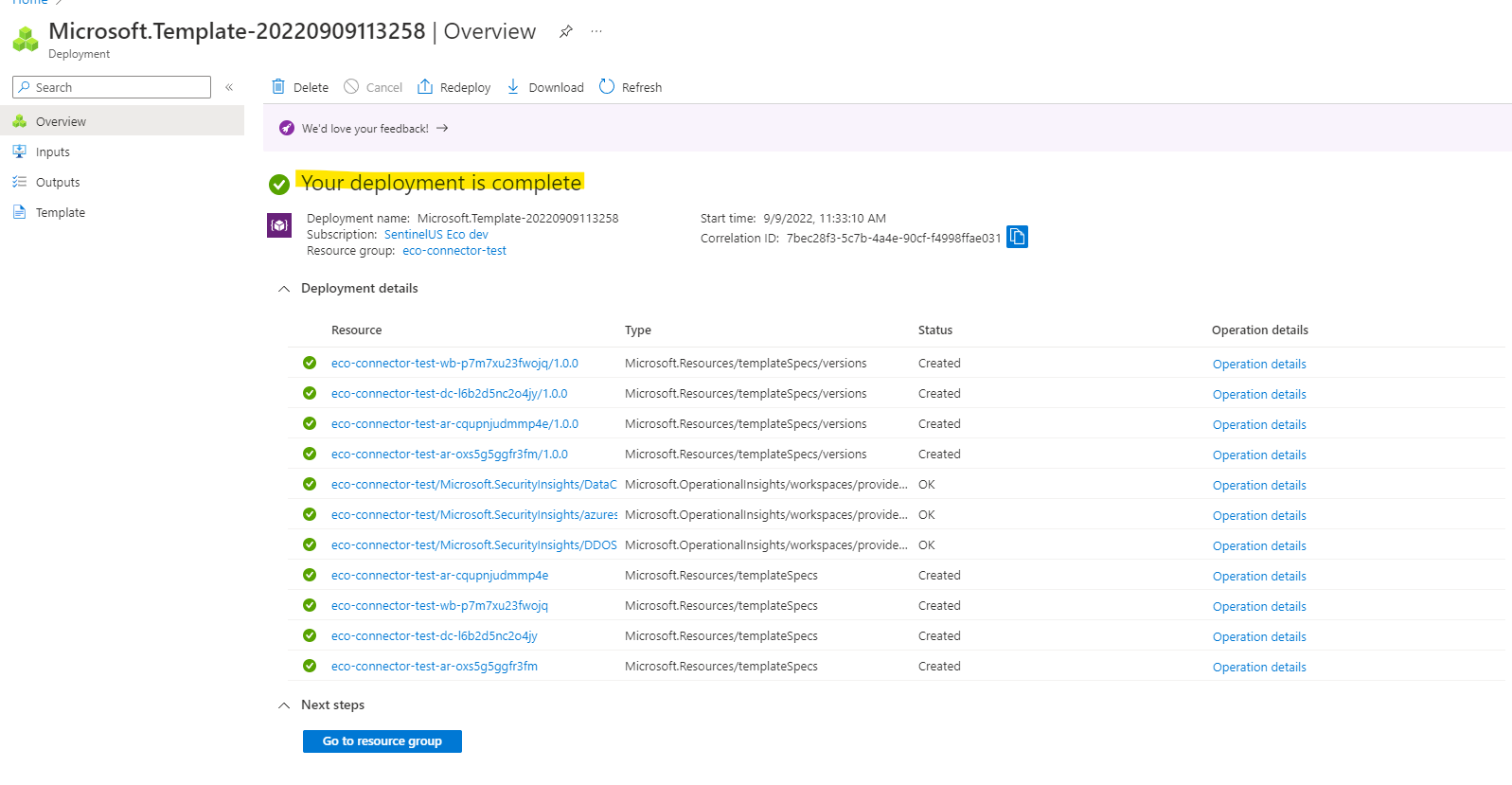Click the deployment cubes icon in header
Screen dimensions: 1512x785
coord(26,39)
